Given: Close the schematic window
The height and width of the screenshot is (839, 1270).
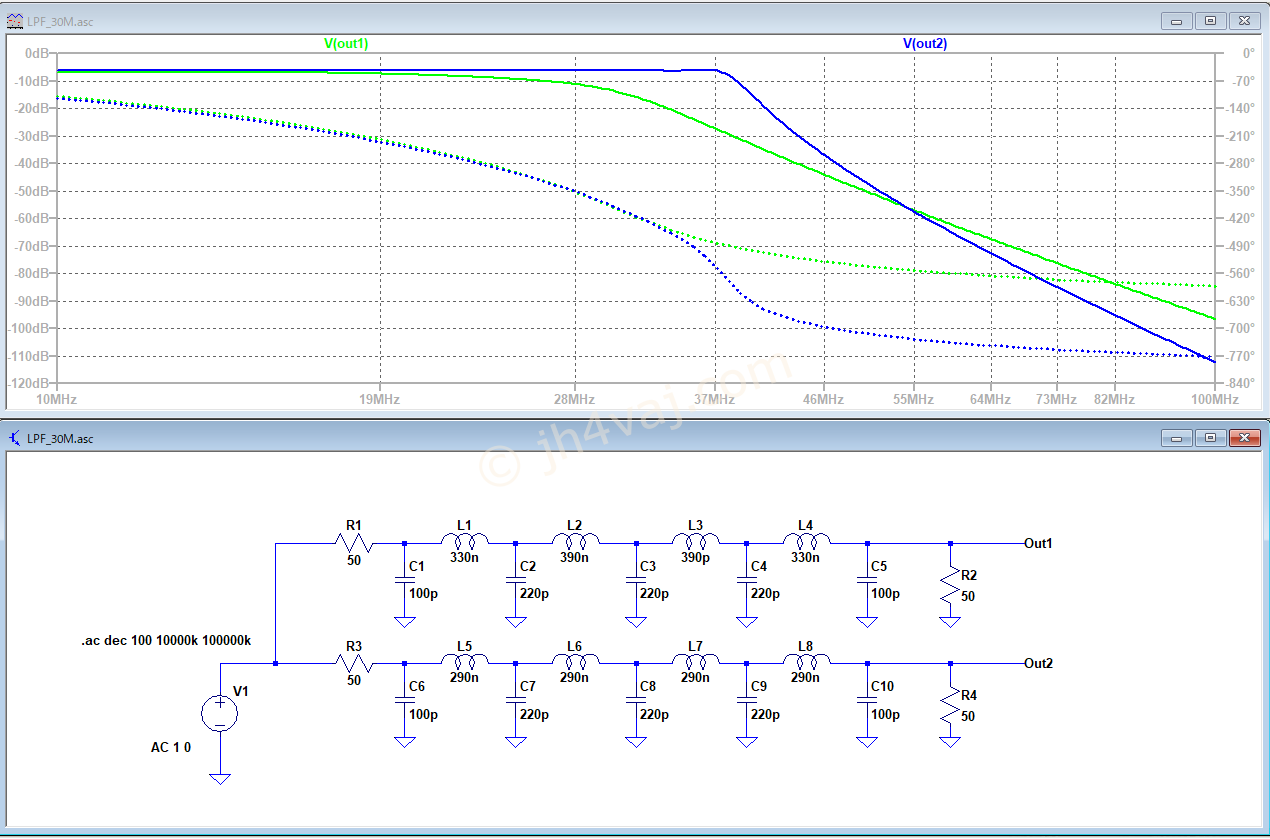Looking at the screenshot, I should [1244, 438].
